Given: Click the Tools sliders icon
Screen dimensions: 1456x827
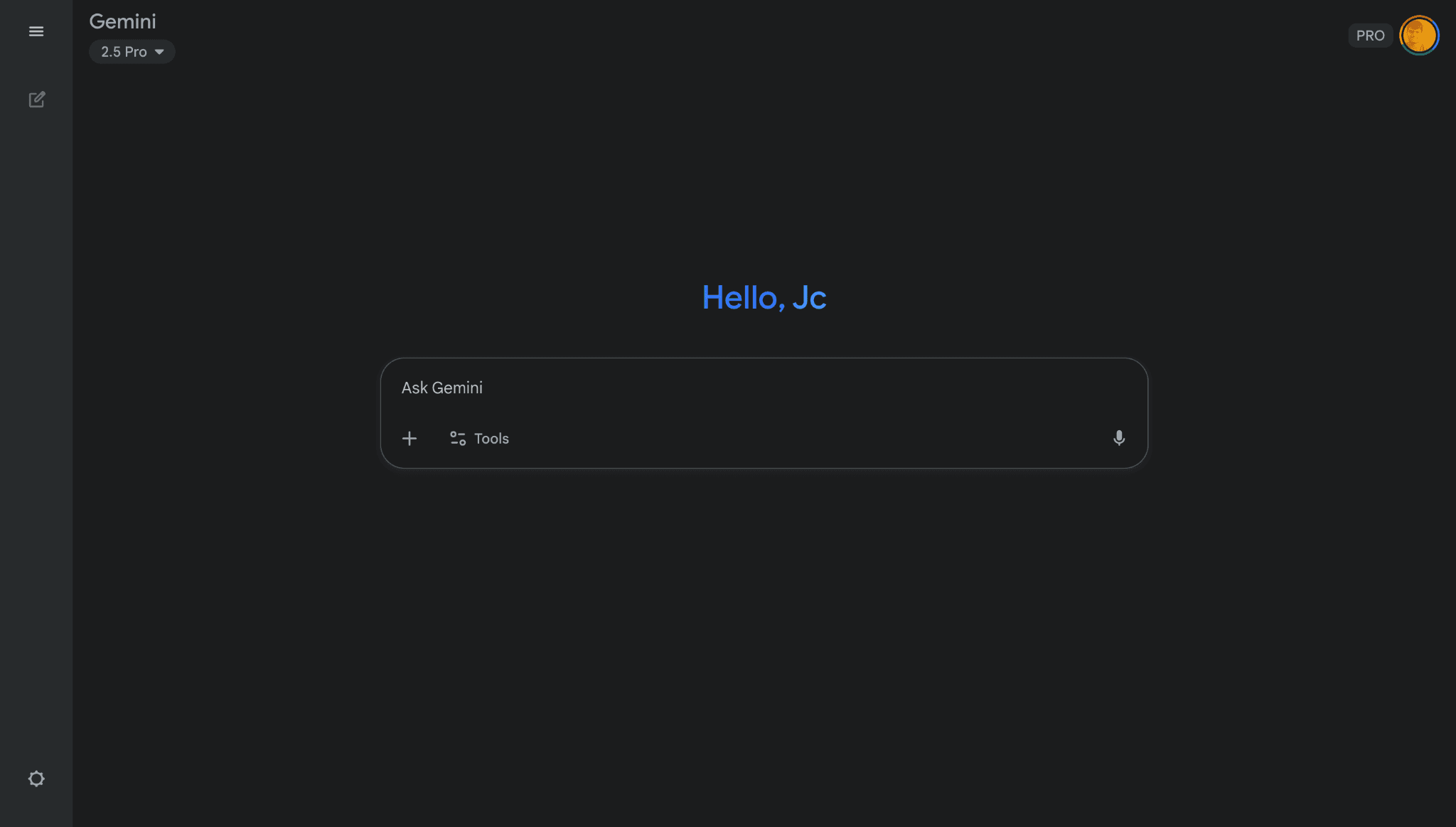Looking at the screenshot, I should tap(458, 438).
